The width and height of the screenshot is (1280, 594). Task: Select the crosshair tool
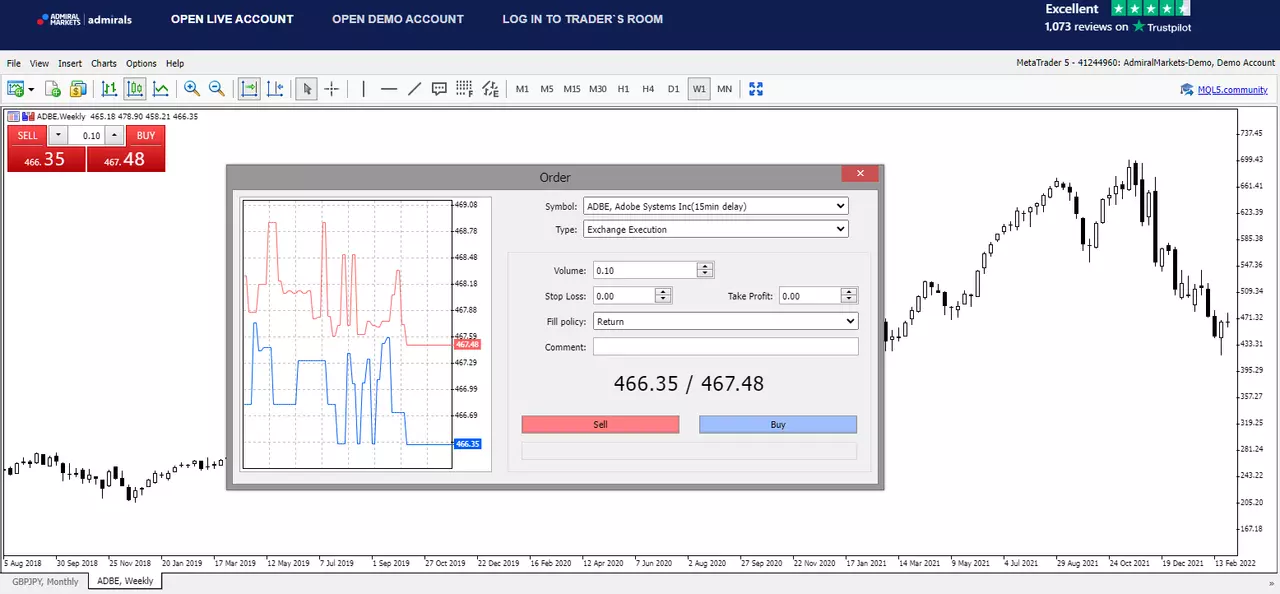pyautogui.click(x=332, y=89)
